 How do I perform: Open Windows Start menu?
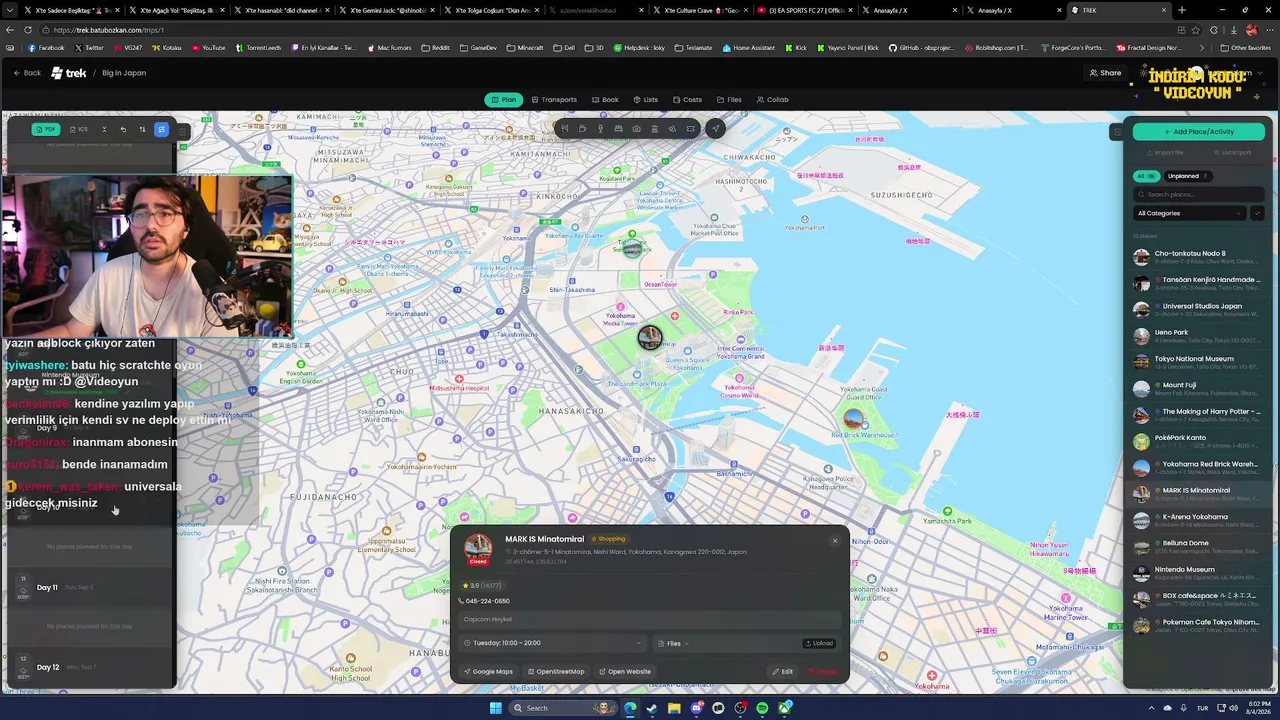495,708
